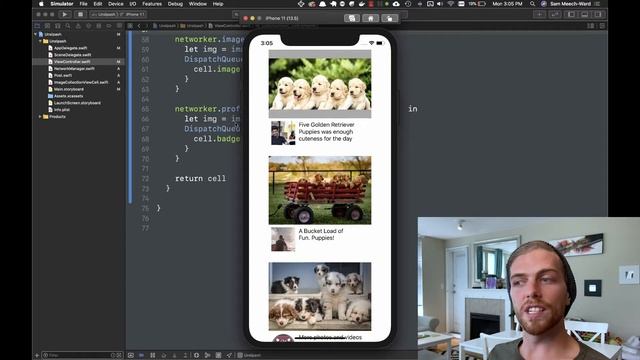
Task: Open the Features menu
Action: click(152, 4)
